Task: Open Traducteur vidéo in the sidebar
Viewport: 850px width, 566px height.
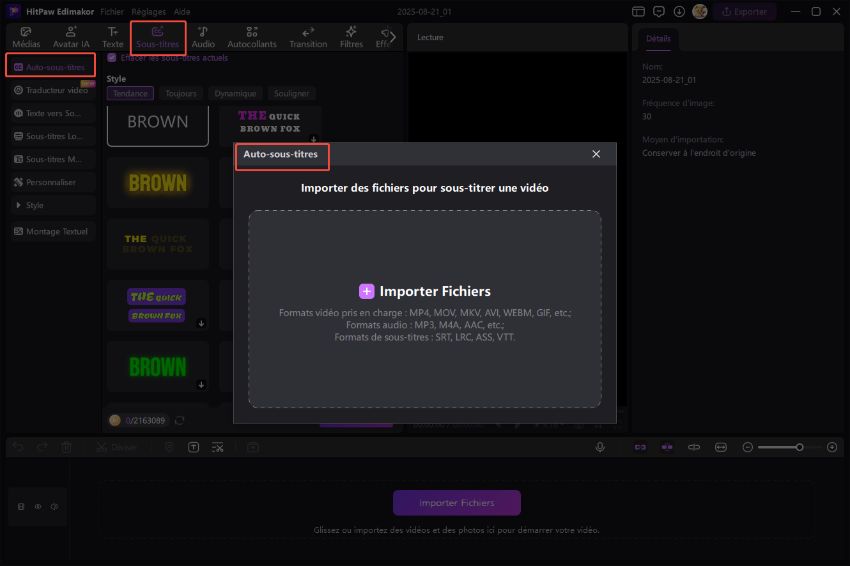Action: pyautogui.click(x=53, y=90)
